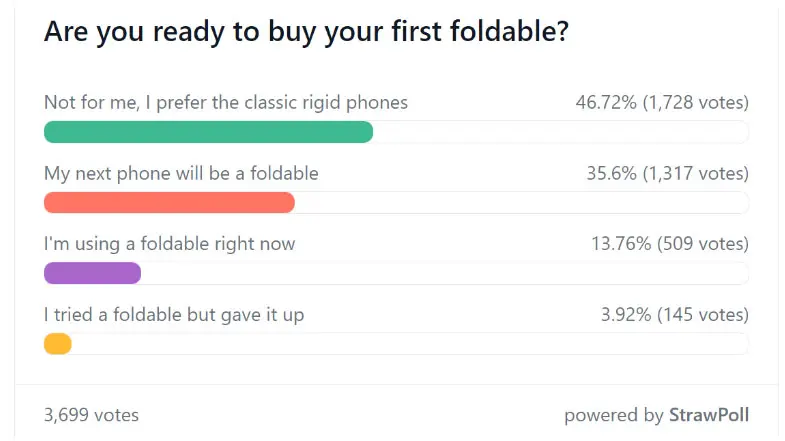Click the empty track of the red bar

coord(522,203)
